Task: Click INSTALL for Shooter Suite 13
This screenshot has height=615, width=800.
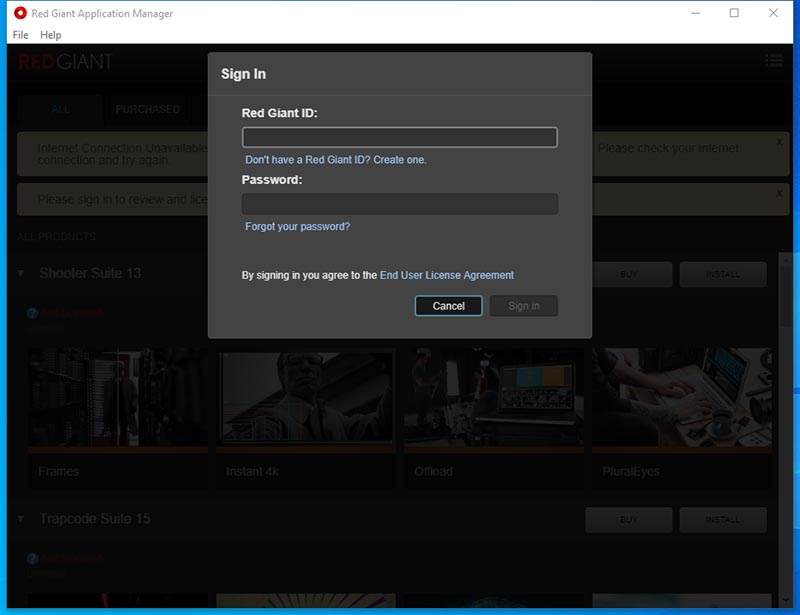Action: [x=722, y=275]
